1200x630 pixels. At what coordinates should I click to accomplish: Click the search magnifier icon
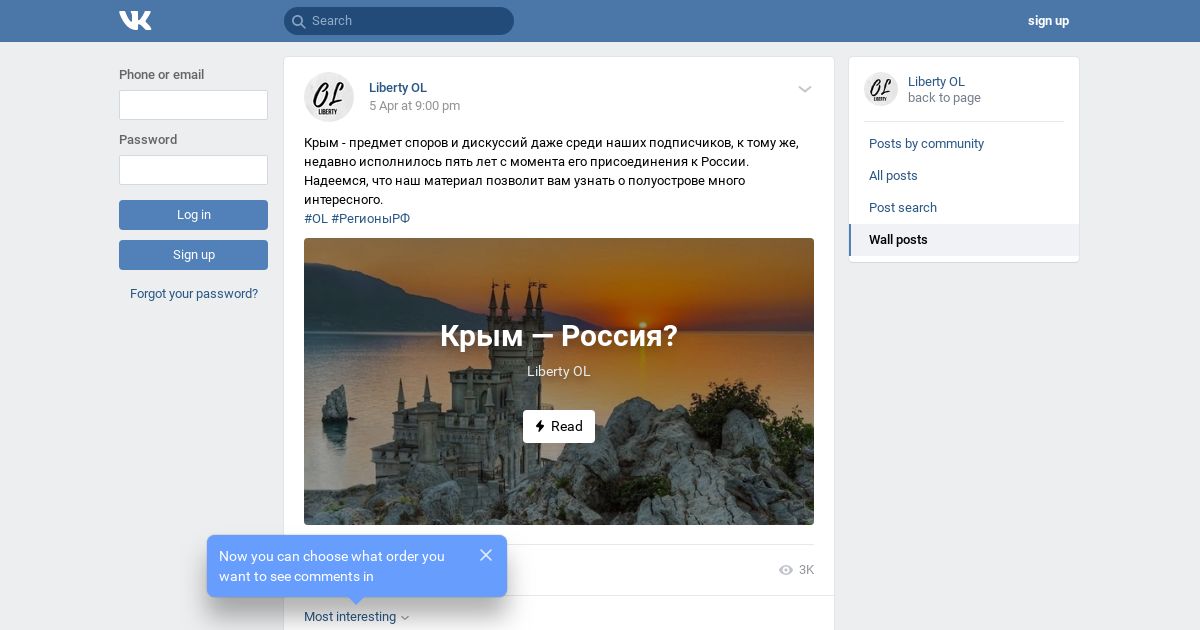[x=298, y=21]
